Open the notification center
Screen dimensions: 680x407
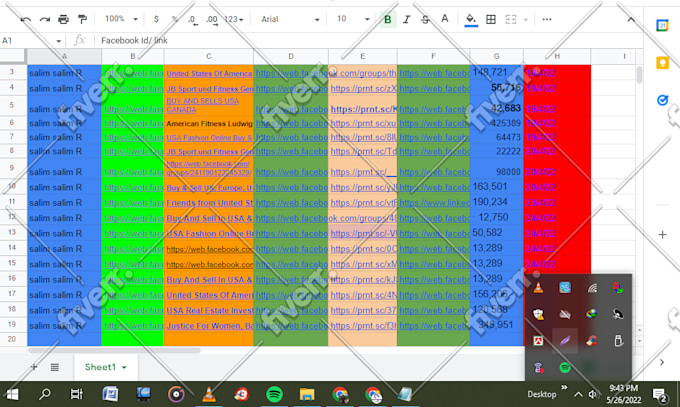(x=660, y=395)
